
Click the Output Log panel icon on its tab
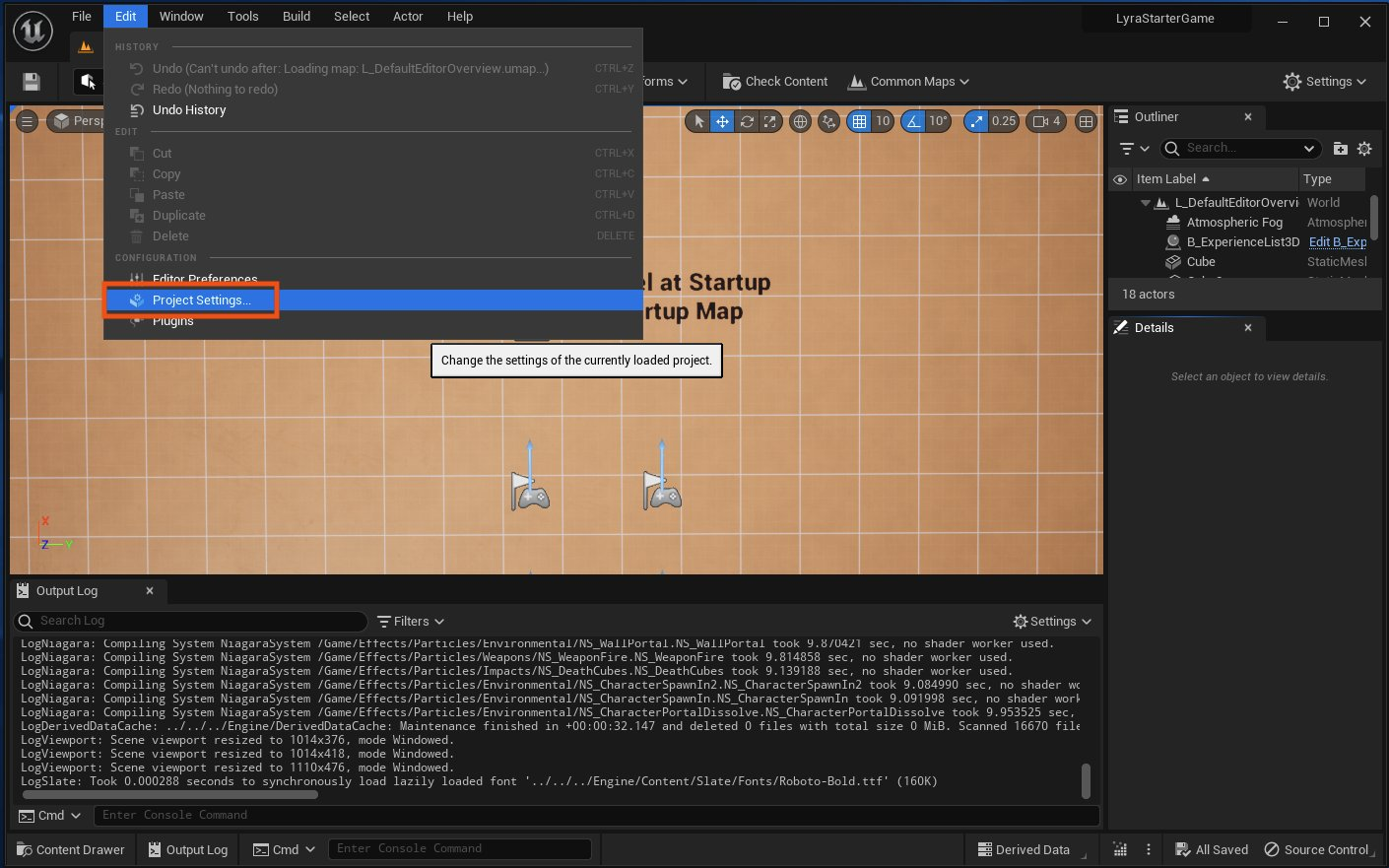tap(23, 591)
